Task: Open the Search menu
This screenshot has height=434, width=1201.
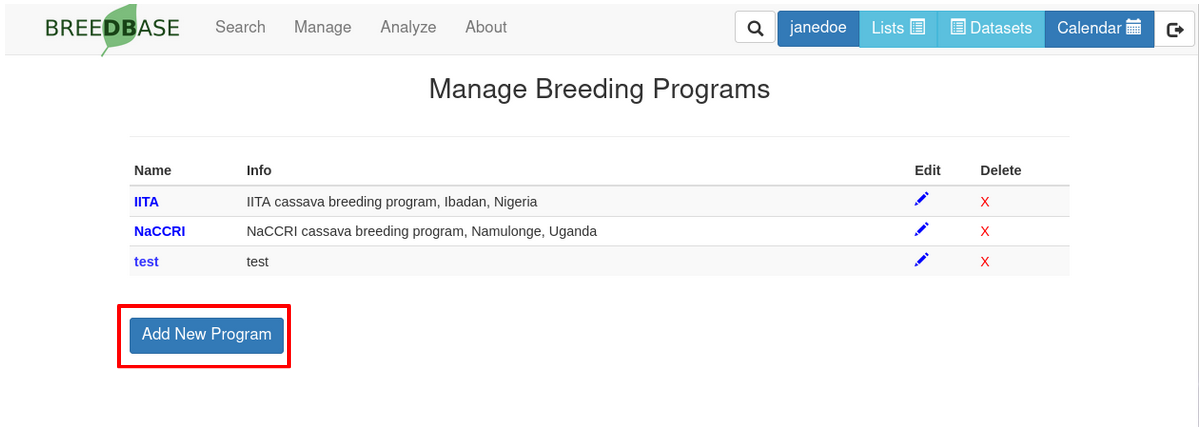Action: tap(240, 27)
